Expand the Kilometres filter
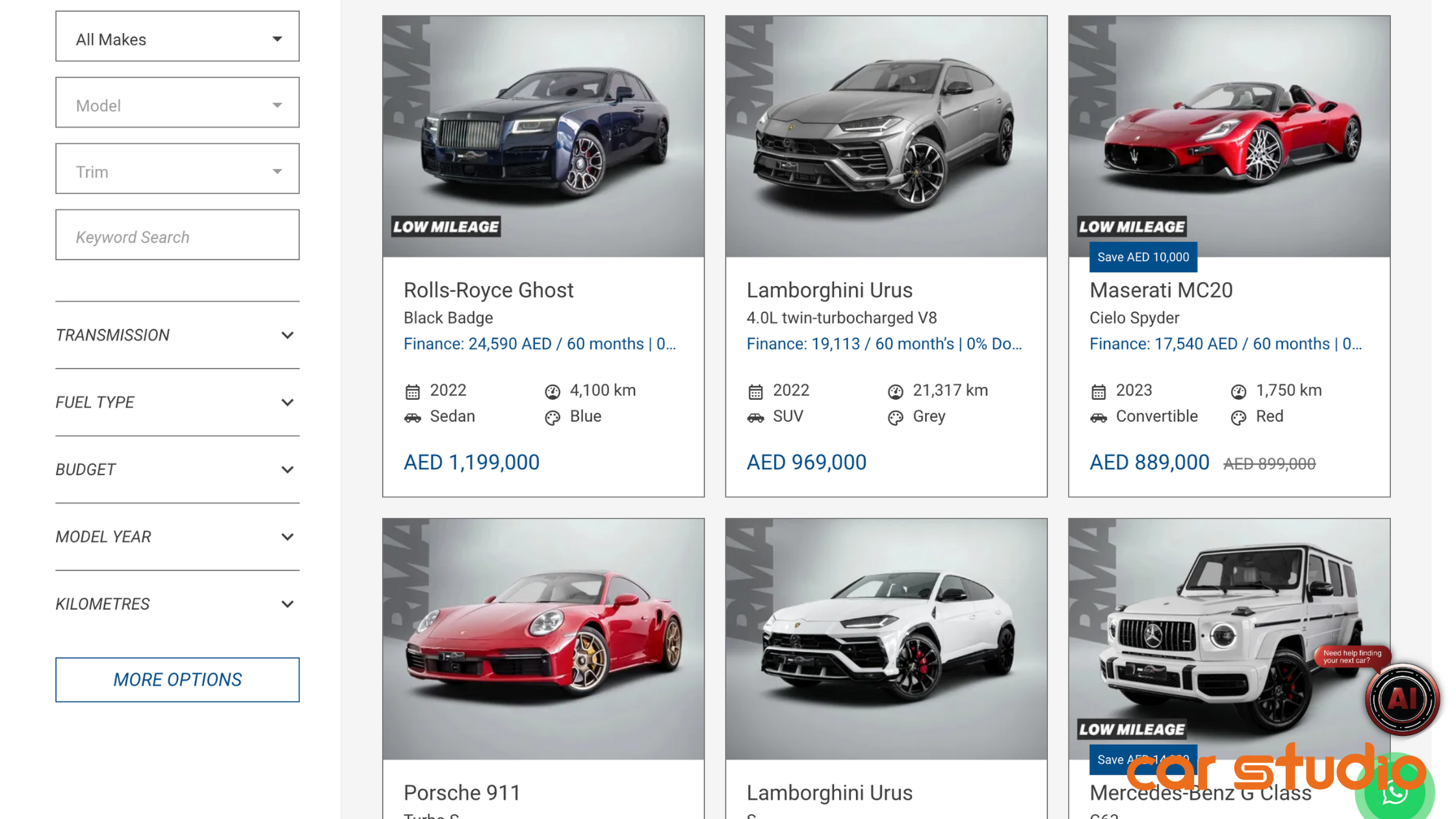 click(177, 604)
